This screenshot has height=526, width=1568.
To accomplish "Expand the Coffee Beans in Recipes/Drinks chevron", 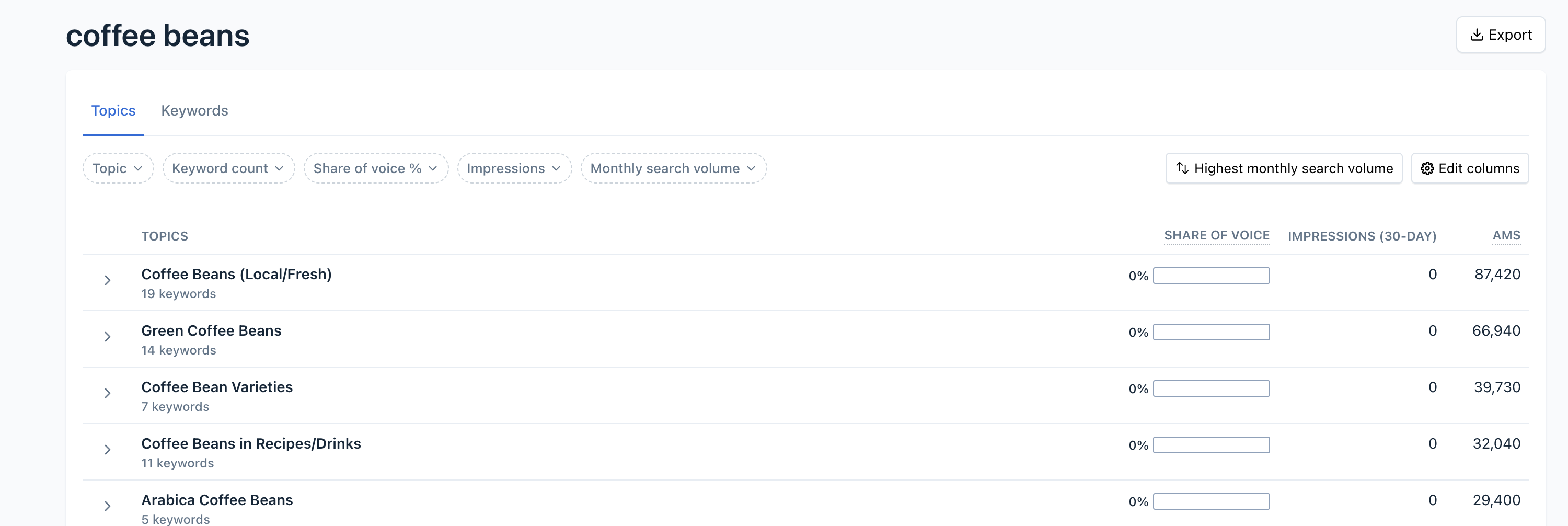I will tap(107, 450).
